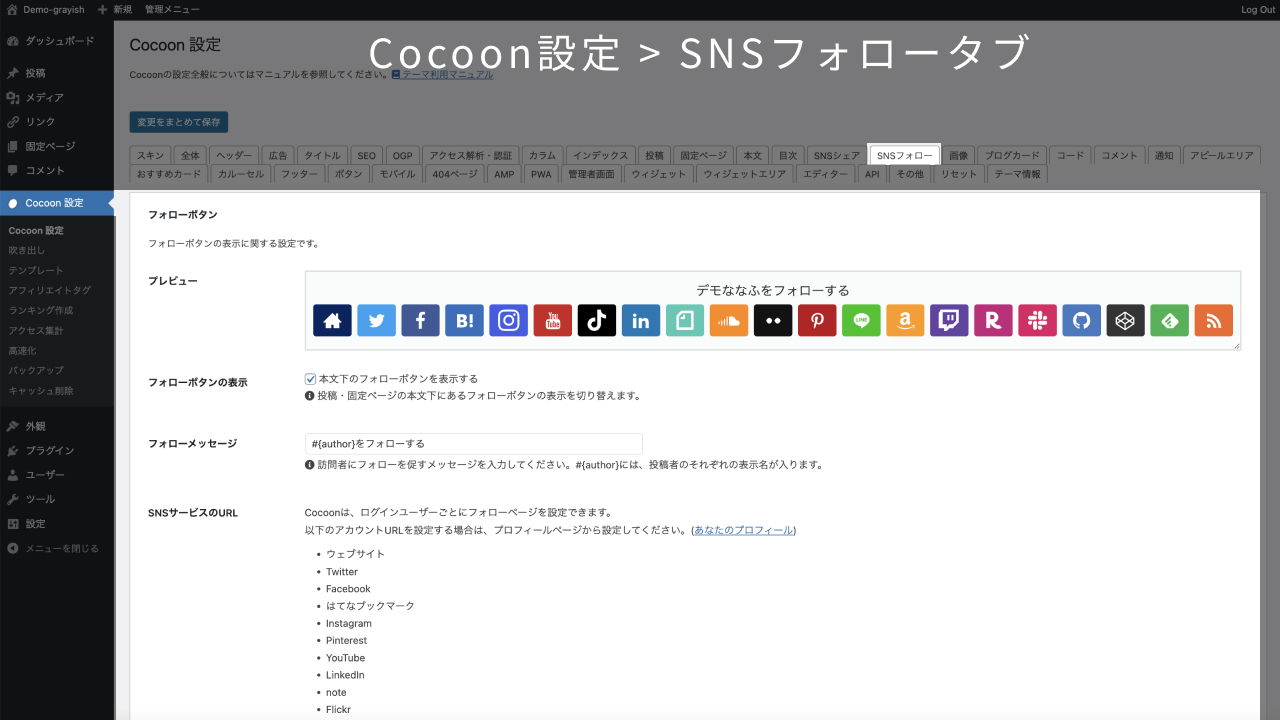Click the Rakuten ROOM follow icon
Viewport: 1280px width, 720px height.
pos(993,320)
